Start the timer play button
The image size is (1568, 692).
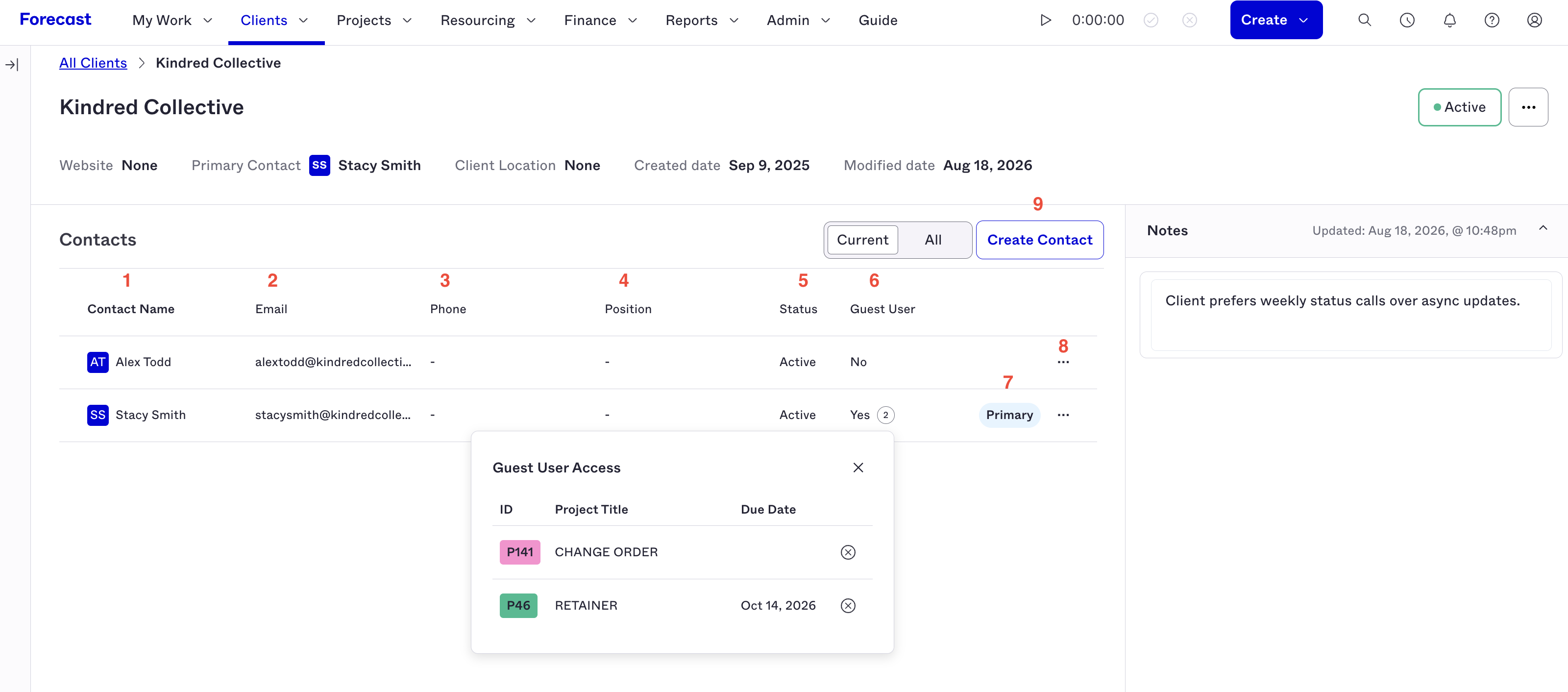pyautogui.click(x=1045, y=20)
